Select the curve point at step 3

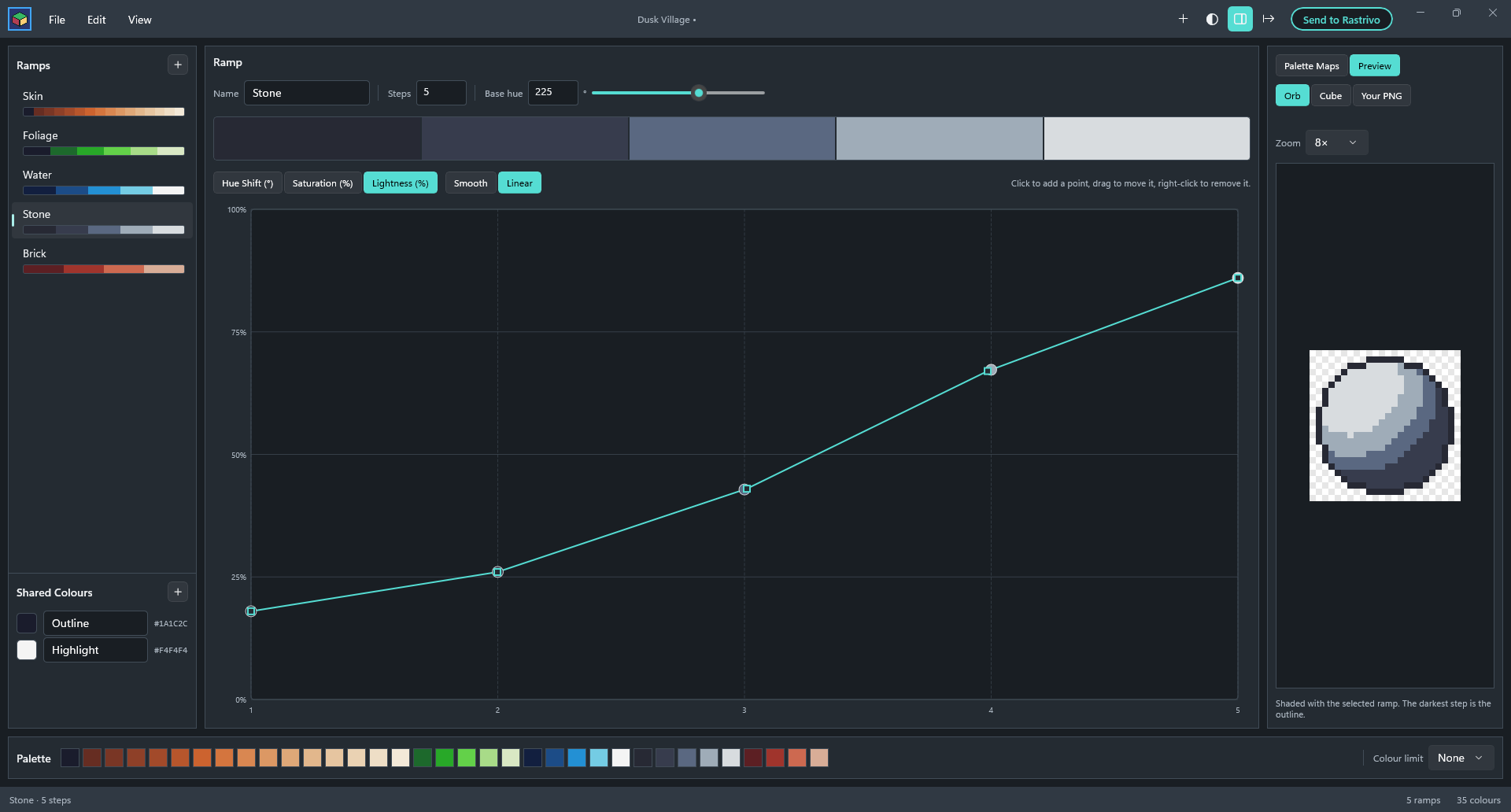744,489
